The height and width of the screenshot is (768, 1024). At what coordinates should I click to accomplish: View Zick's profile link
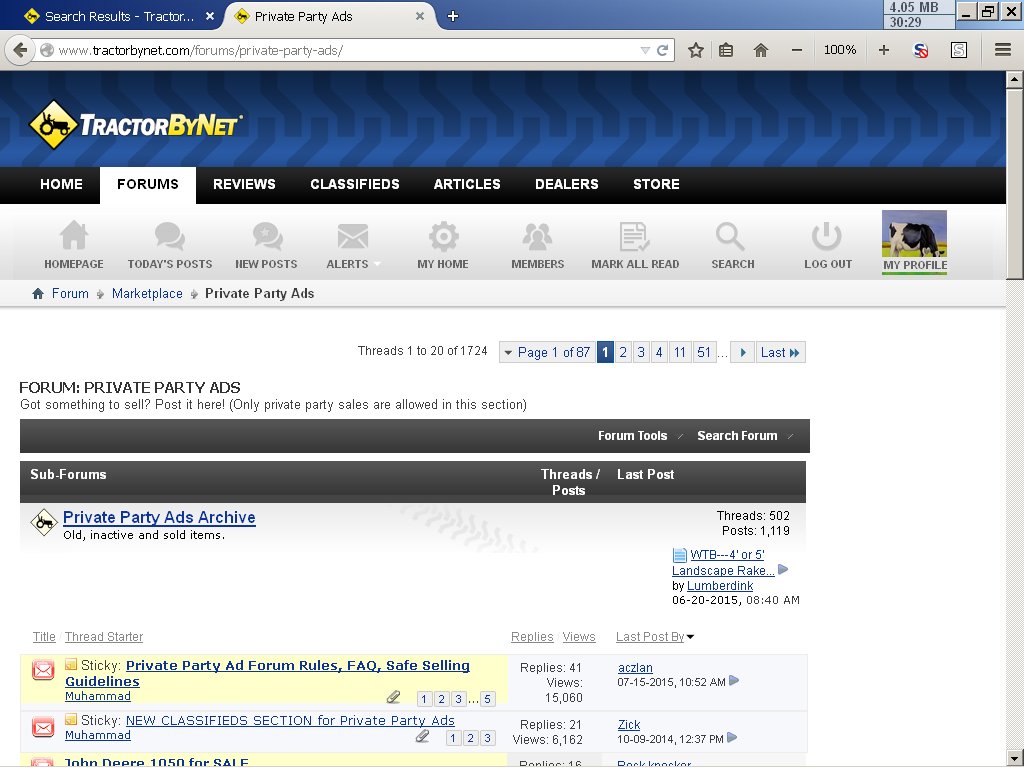click(629, 724)
